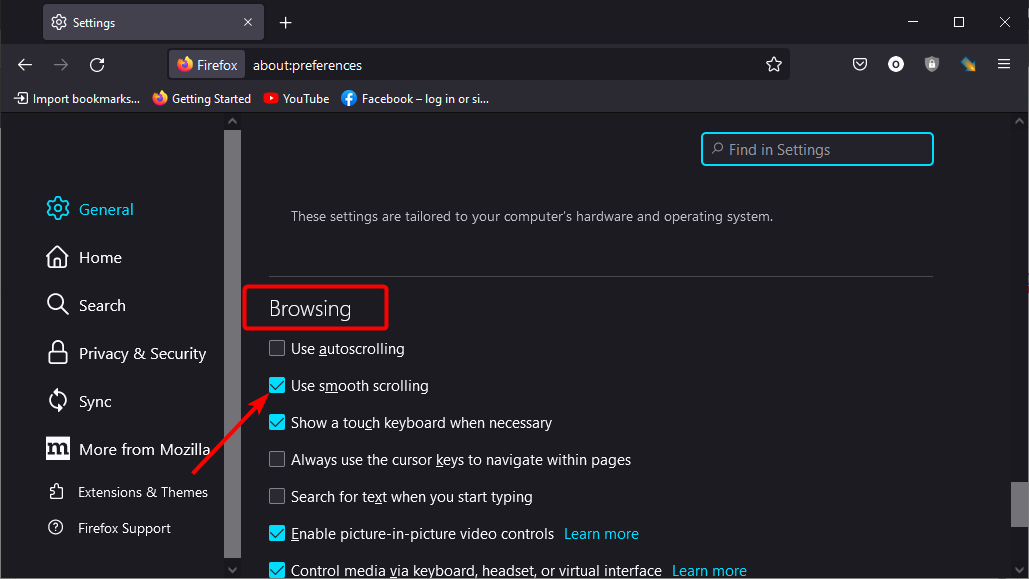Select the Settings browser tab
This screenshot has width=1029, height=579.
(154, 22)
